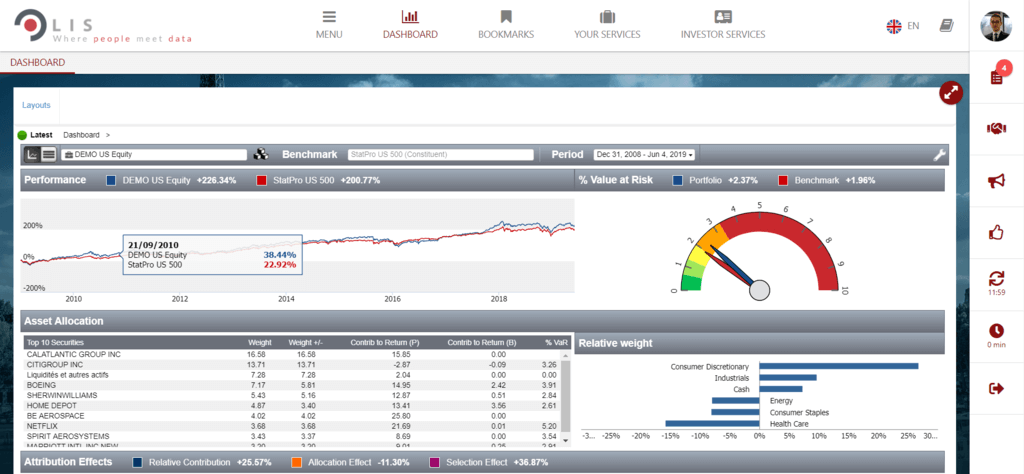This screenshot has height=474, width=1024.
Task: Sort by Top 10 Securities column header
Action: coord(56,343)
